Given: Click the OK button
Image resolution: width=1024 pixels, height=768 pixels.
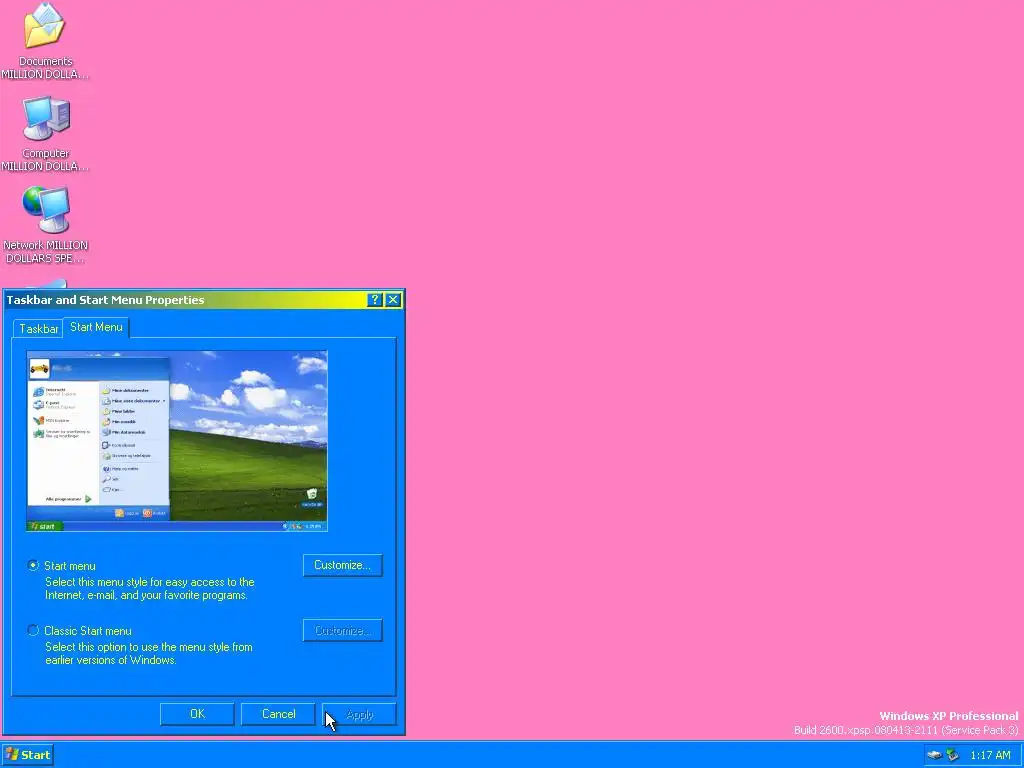Looking at the screenshot, I should pyautogui.click(x=197, y=714).
